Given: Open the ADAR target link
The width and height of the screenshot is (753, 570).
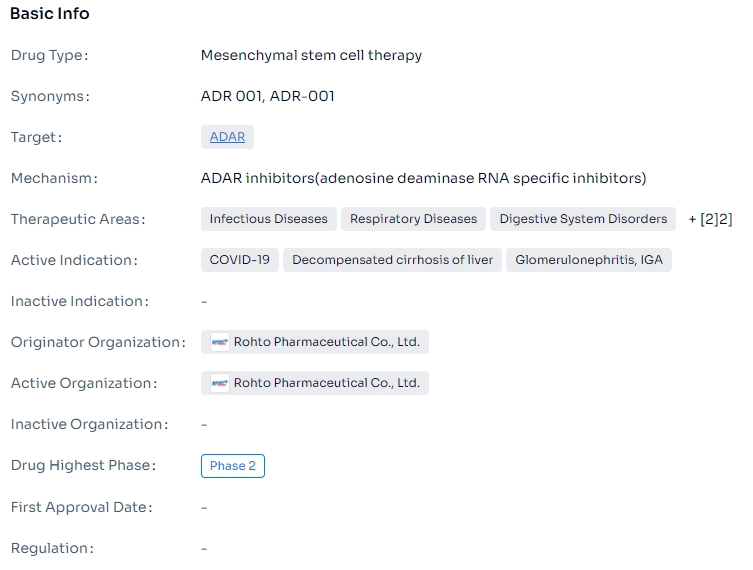Looking at the screenshot, I should tap(227, 137).
